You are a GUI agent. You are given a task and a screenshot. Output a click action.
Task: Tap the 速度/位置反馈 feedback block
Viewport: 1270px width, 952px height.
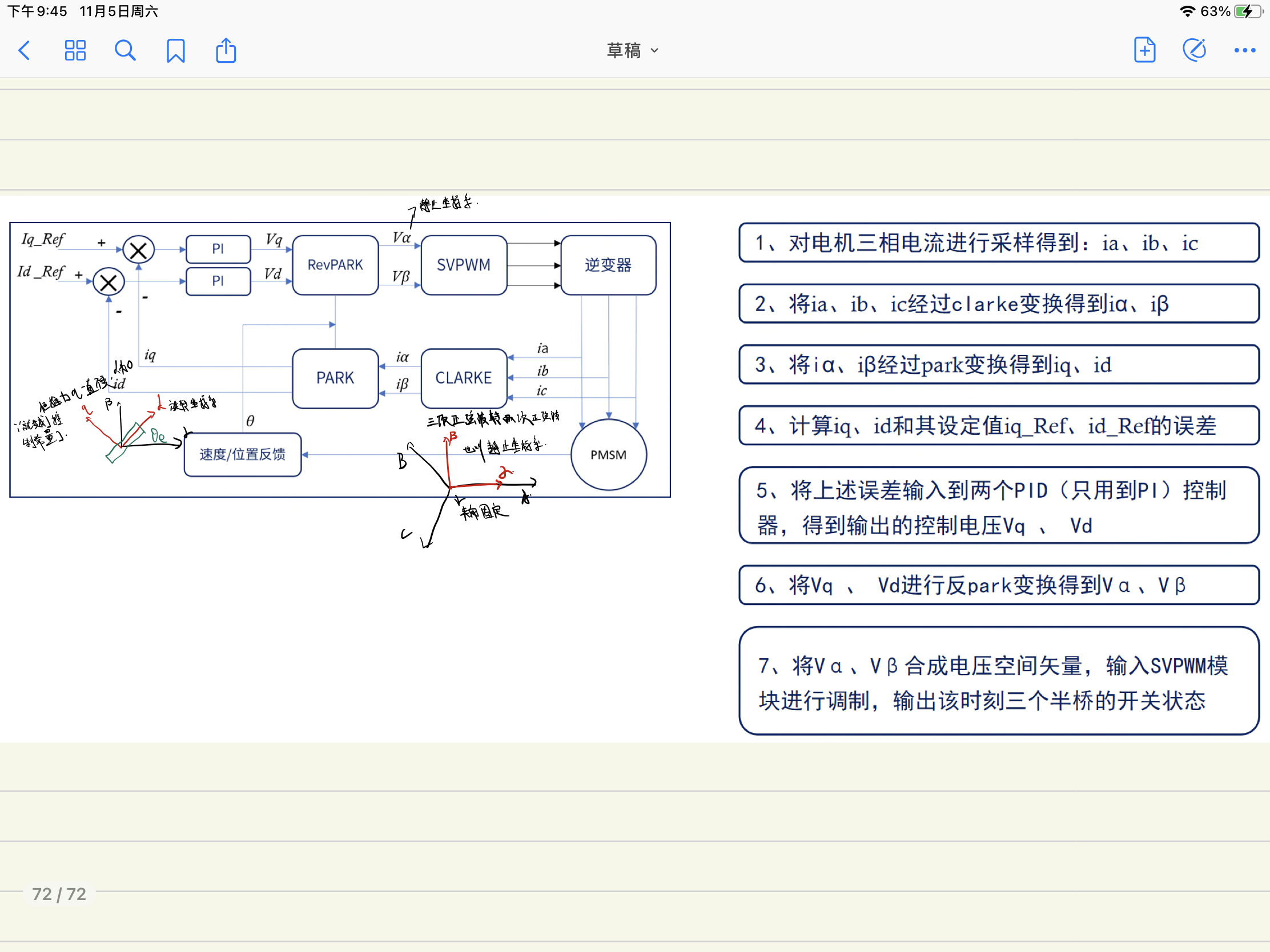(242, 454)
